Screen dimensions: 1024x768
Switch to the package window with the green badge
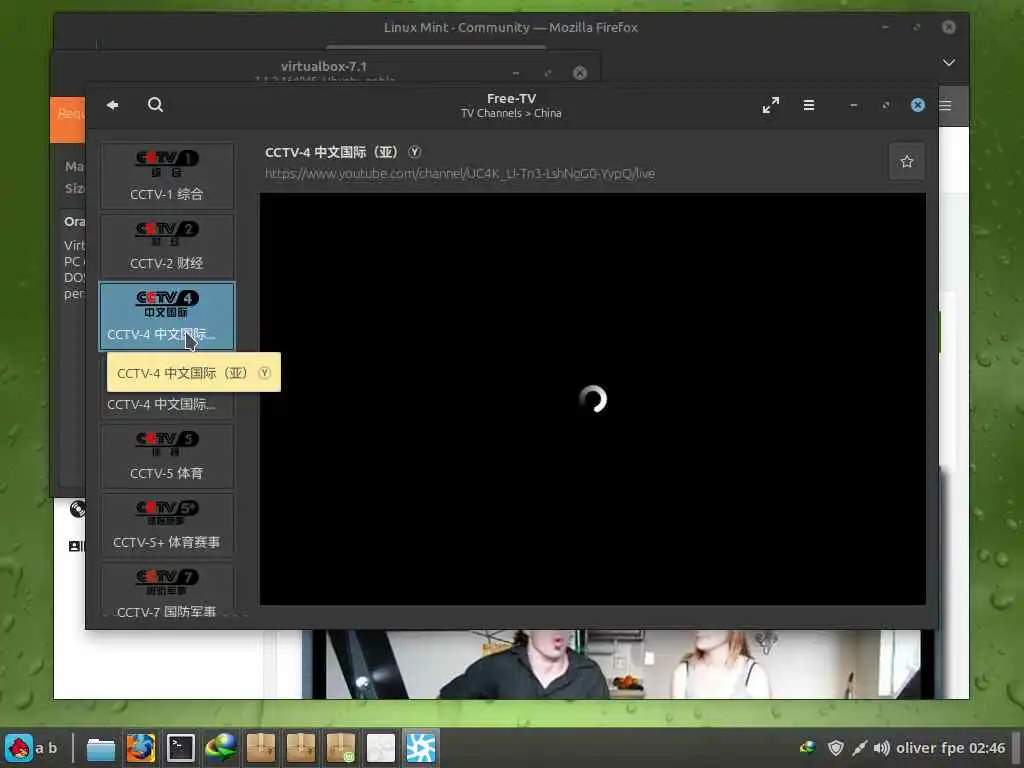pyautogui.click(x=340, y=748)
